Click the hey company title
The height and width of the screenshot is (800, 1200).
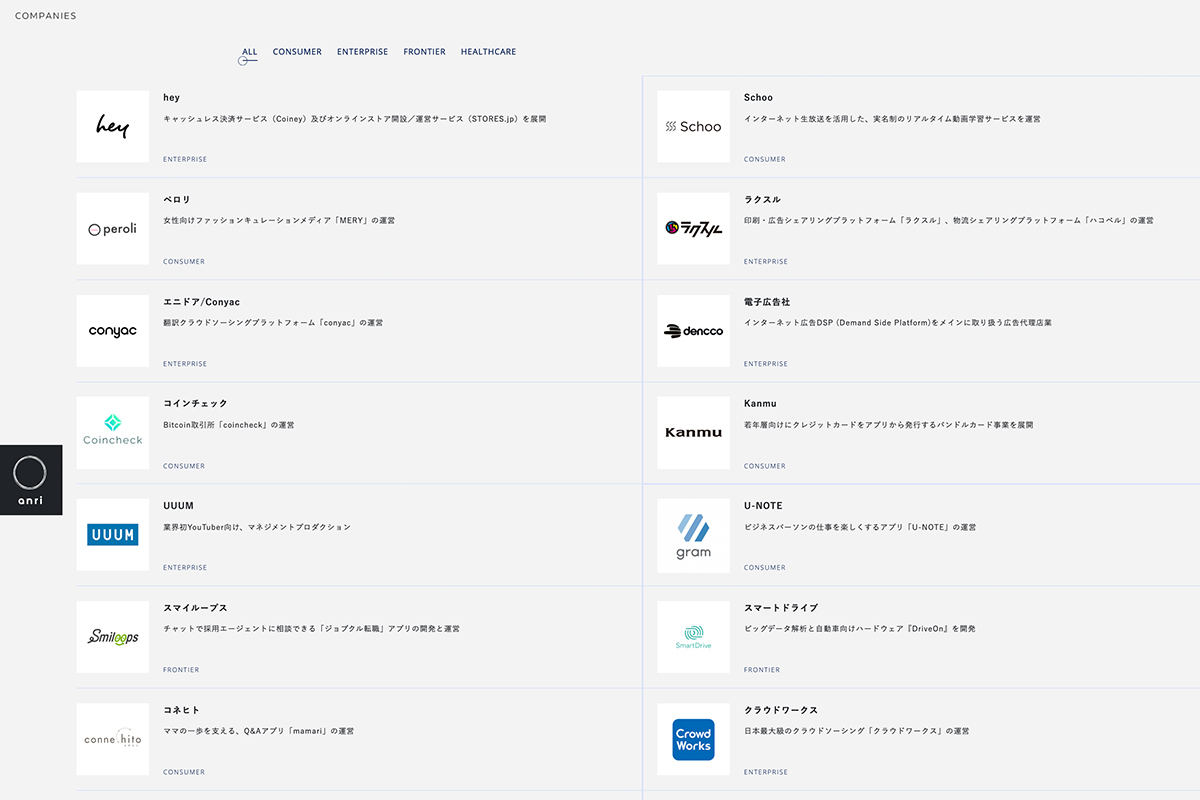[171, 98]
